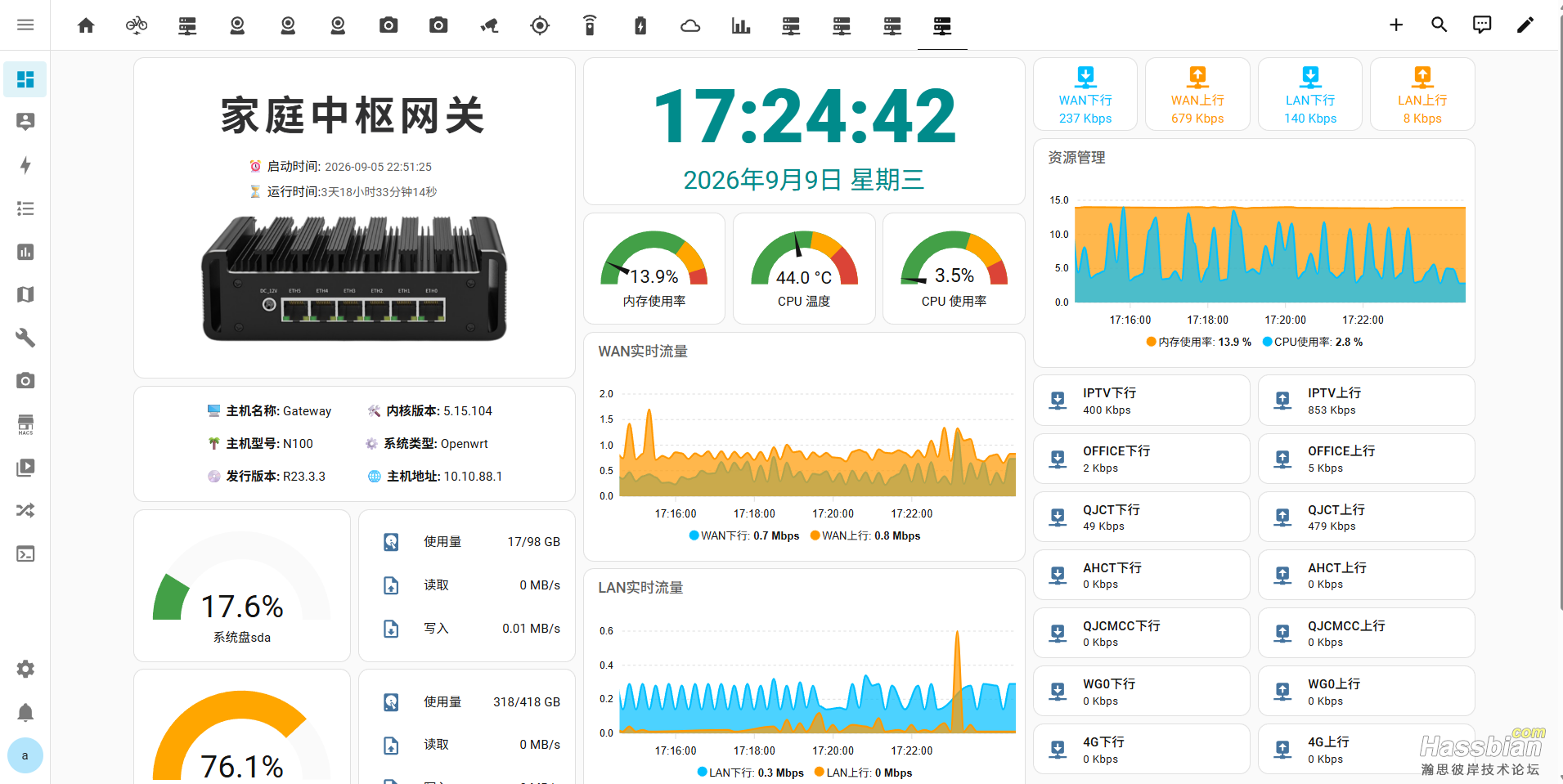Open the IPTV下行 400 Kbps entity

coord(1141,401)
